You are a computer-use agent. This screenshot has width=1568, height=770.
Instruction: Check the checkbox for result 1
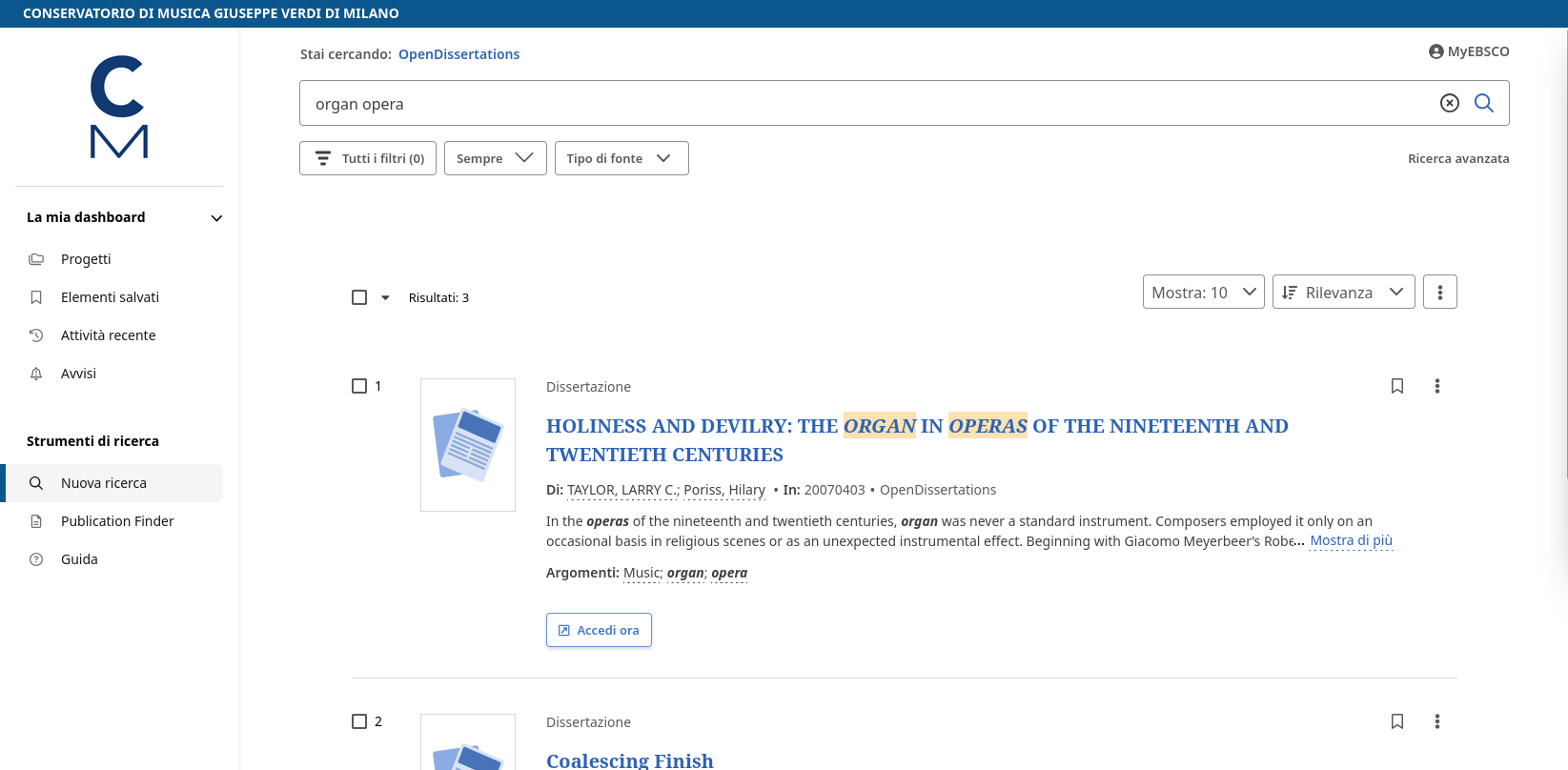point(359,386)
